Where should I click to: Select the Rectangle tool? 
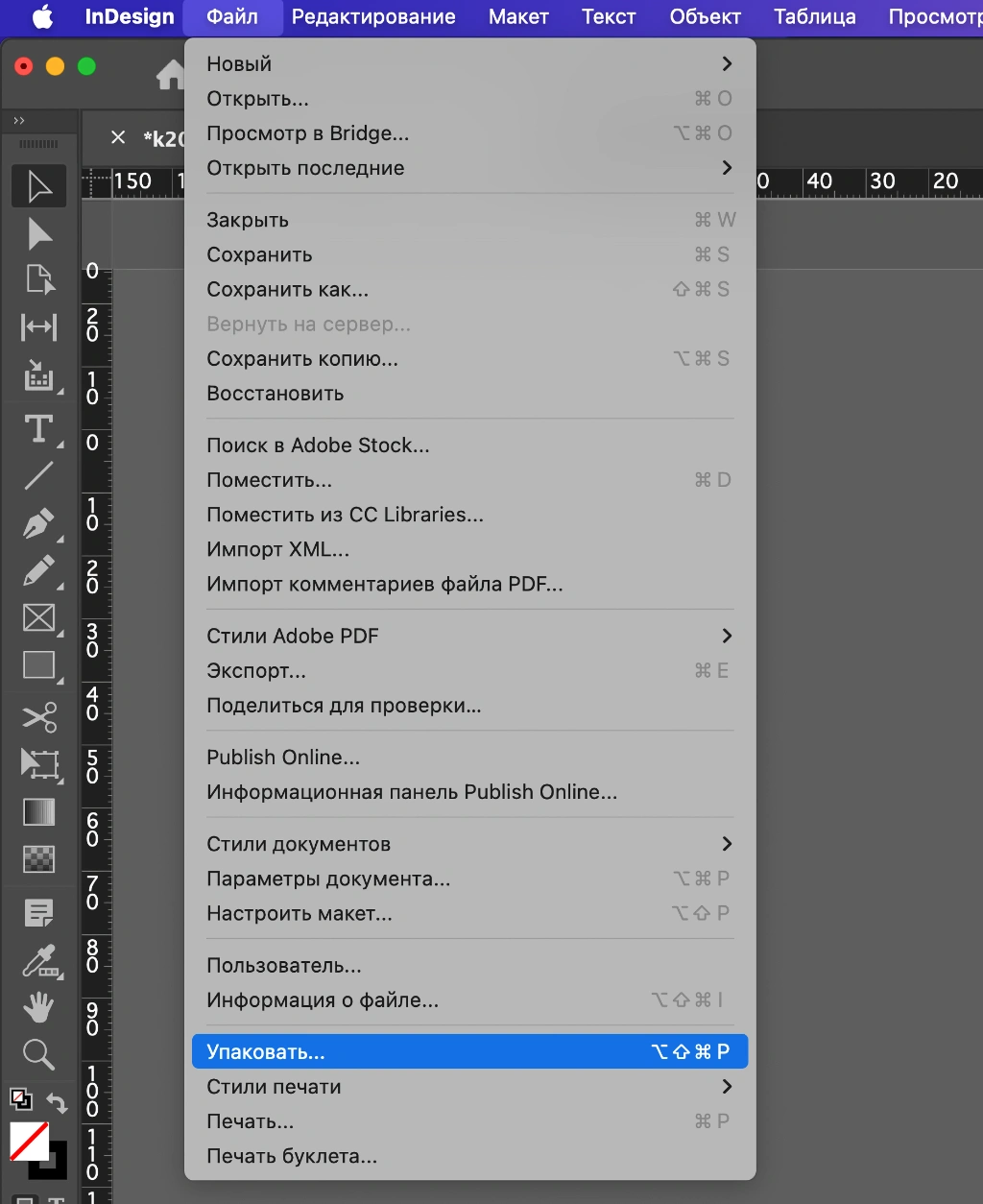(x=39, y=664)
